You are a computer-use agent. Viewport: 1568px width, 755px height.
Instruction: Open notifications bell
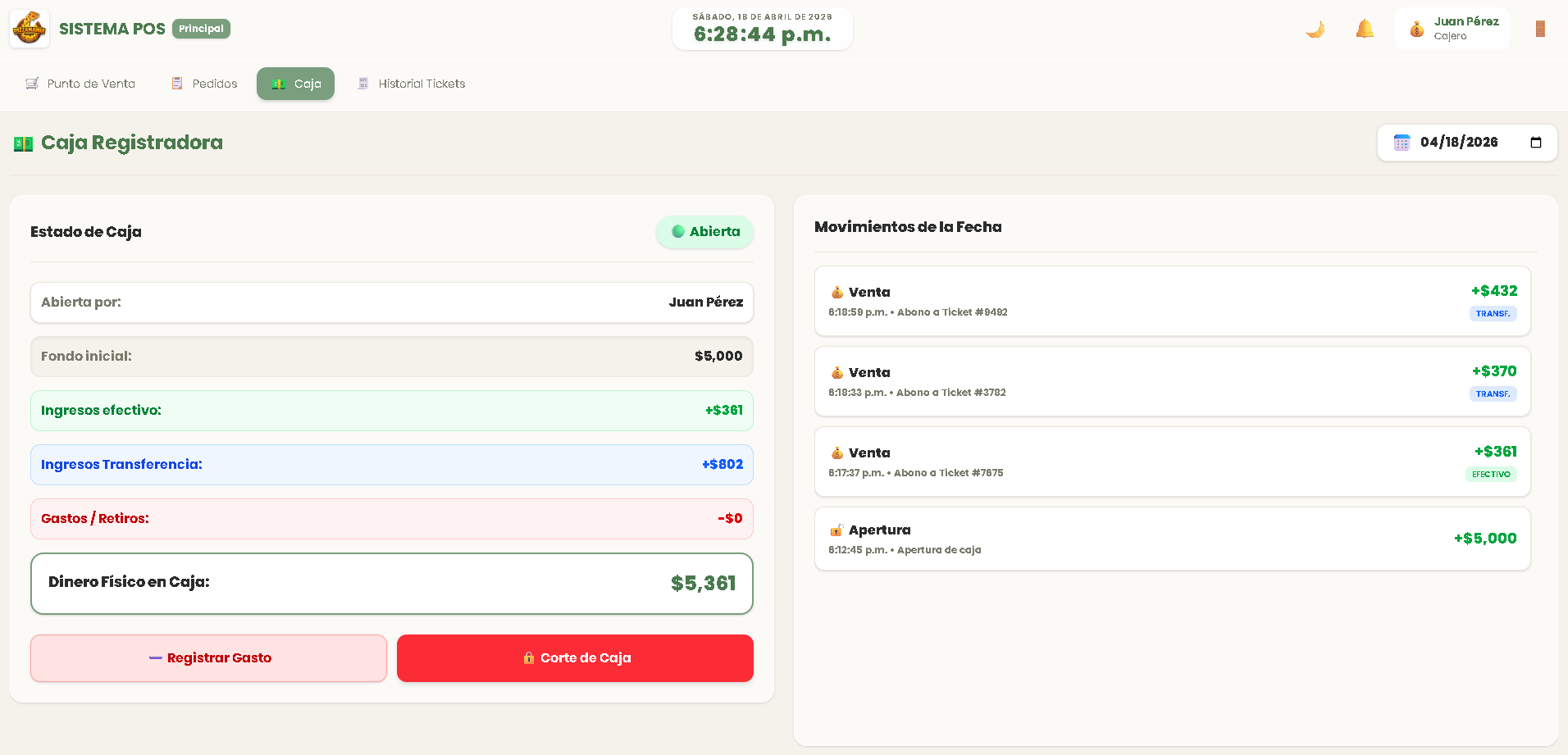(1365, 30)
